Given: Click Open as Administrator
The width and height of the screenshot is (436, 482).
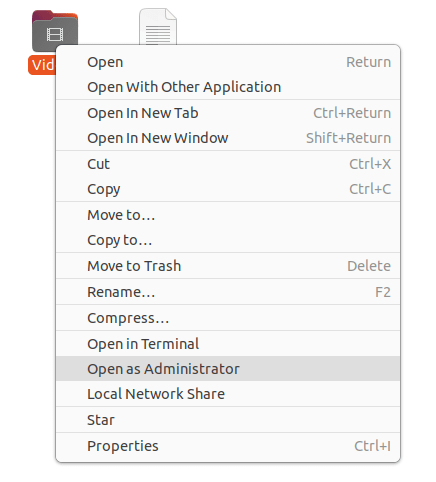Looking at the screenshot, I should tap(228, 369).
